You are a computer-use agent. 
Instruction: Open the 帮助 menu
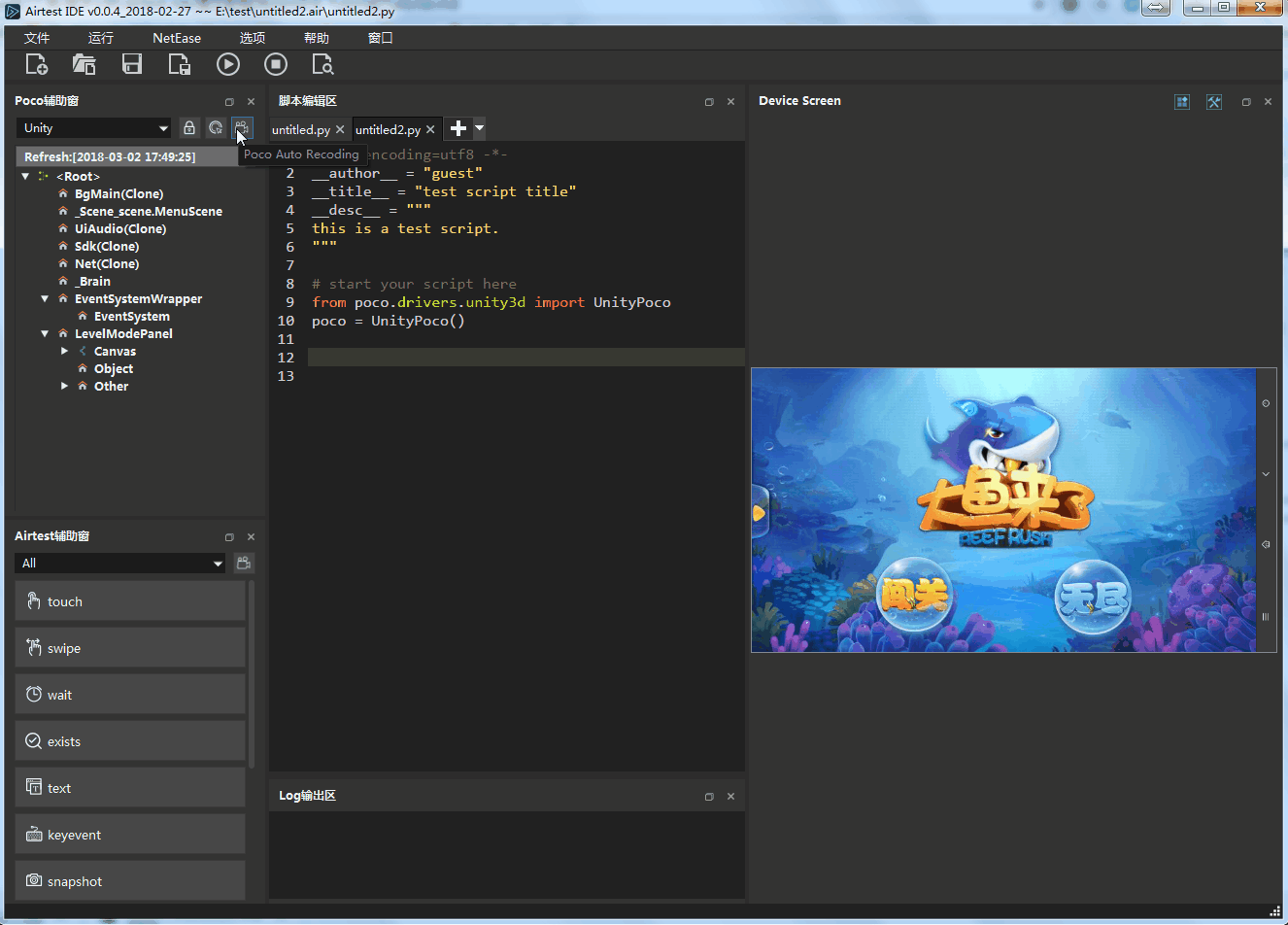[317, 38]
